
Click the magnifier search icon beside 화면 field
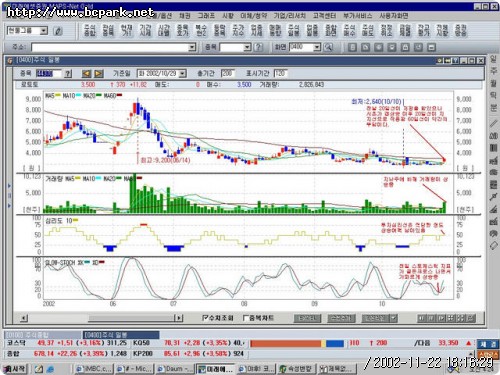(x=329, y=47)
